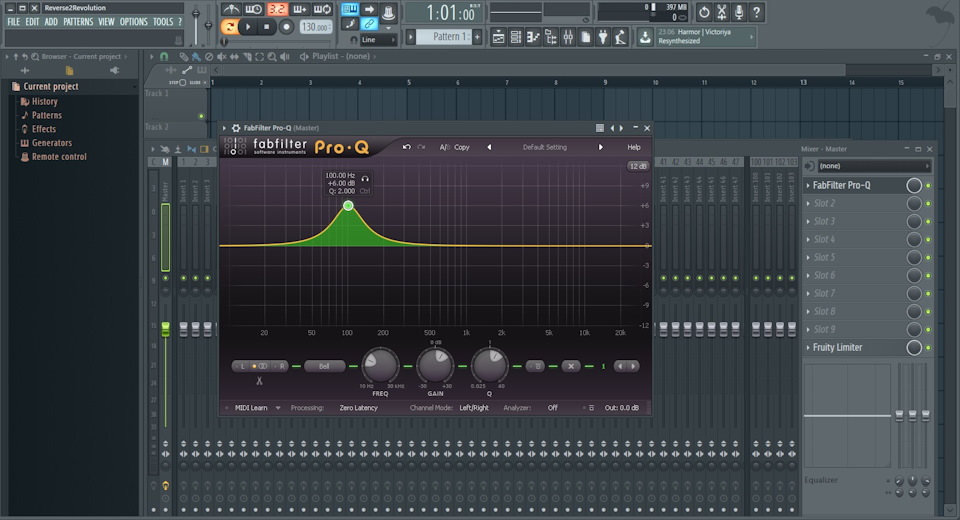Open the 12 dB display range dropdown
960x520 pixels.
coord(637,167)
